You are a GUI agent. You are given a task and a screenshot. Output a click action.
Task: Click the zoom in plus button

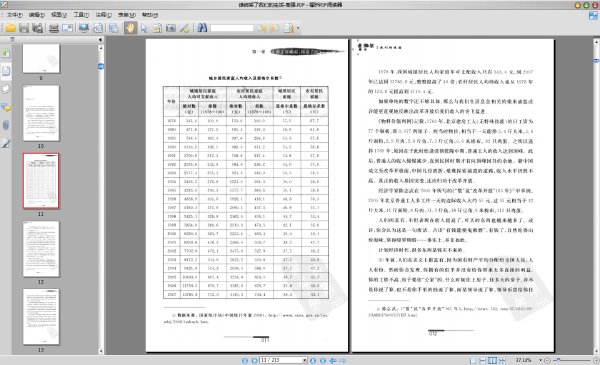[596, 360]
